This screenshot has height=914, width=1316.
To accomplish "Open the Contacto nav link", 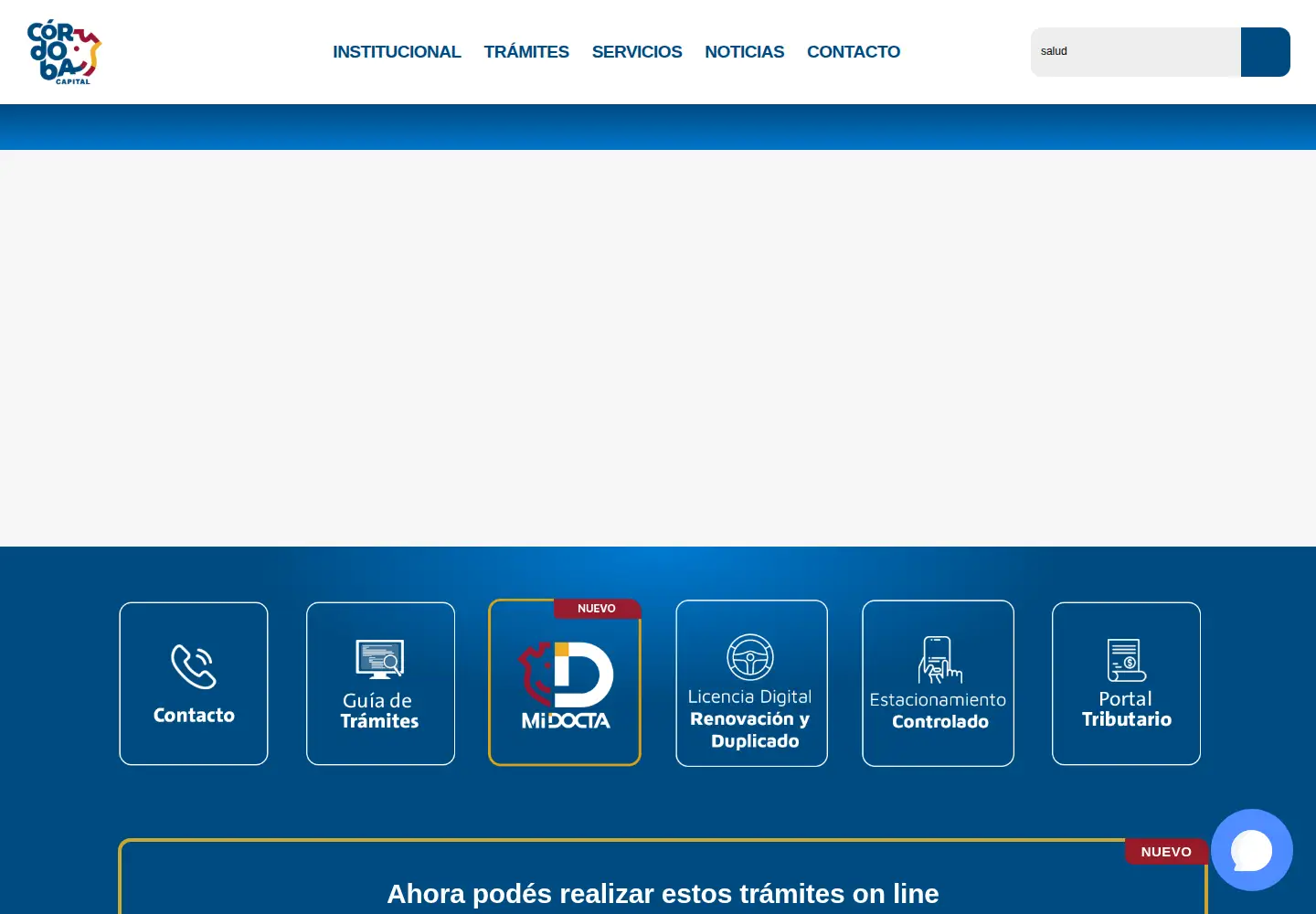I will coord(854,52).
